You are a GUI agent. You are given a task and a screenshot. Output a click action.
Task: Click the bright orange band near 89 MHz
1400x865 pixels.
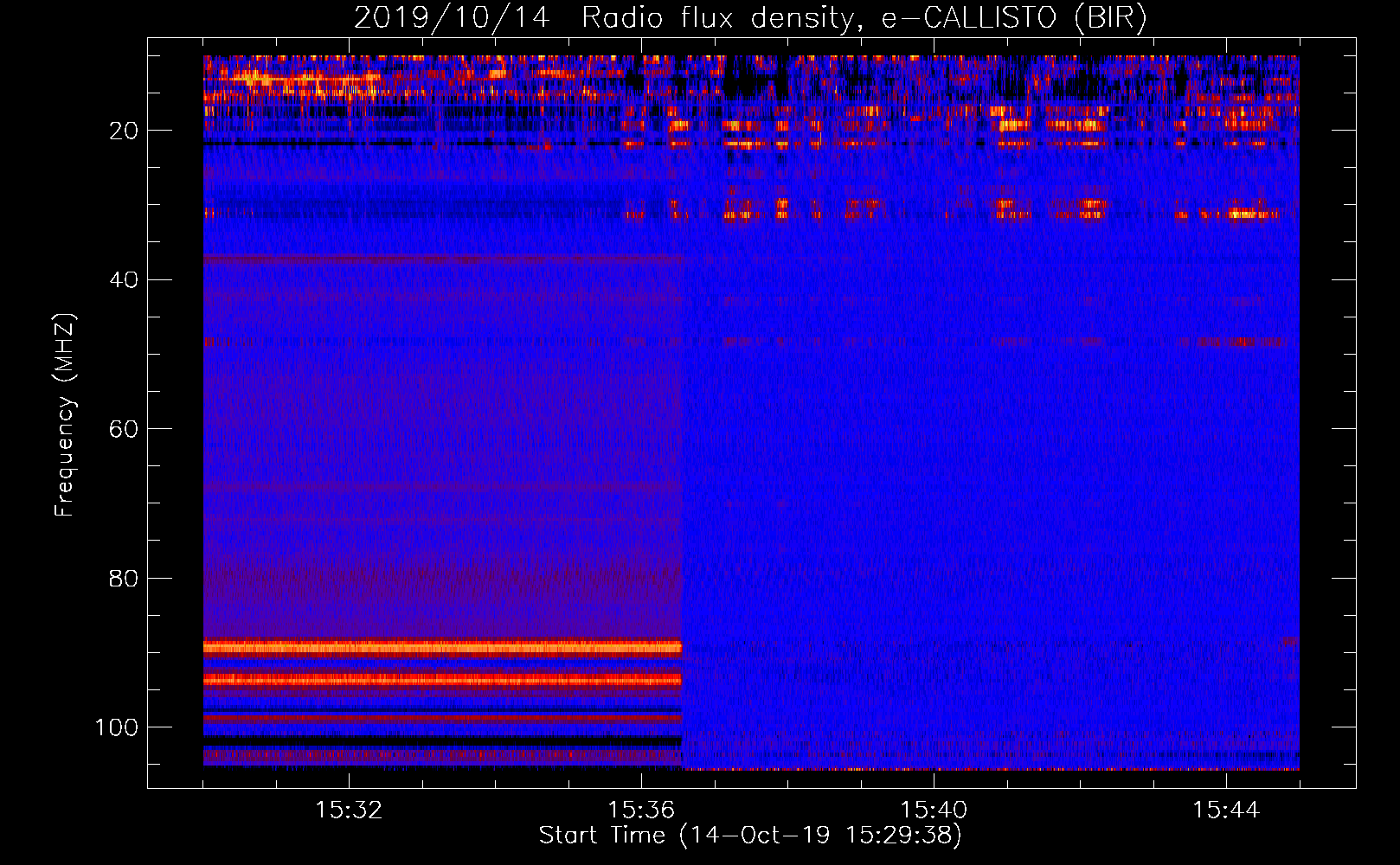coord(441,647)
